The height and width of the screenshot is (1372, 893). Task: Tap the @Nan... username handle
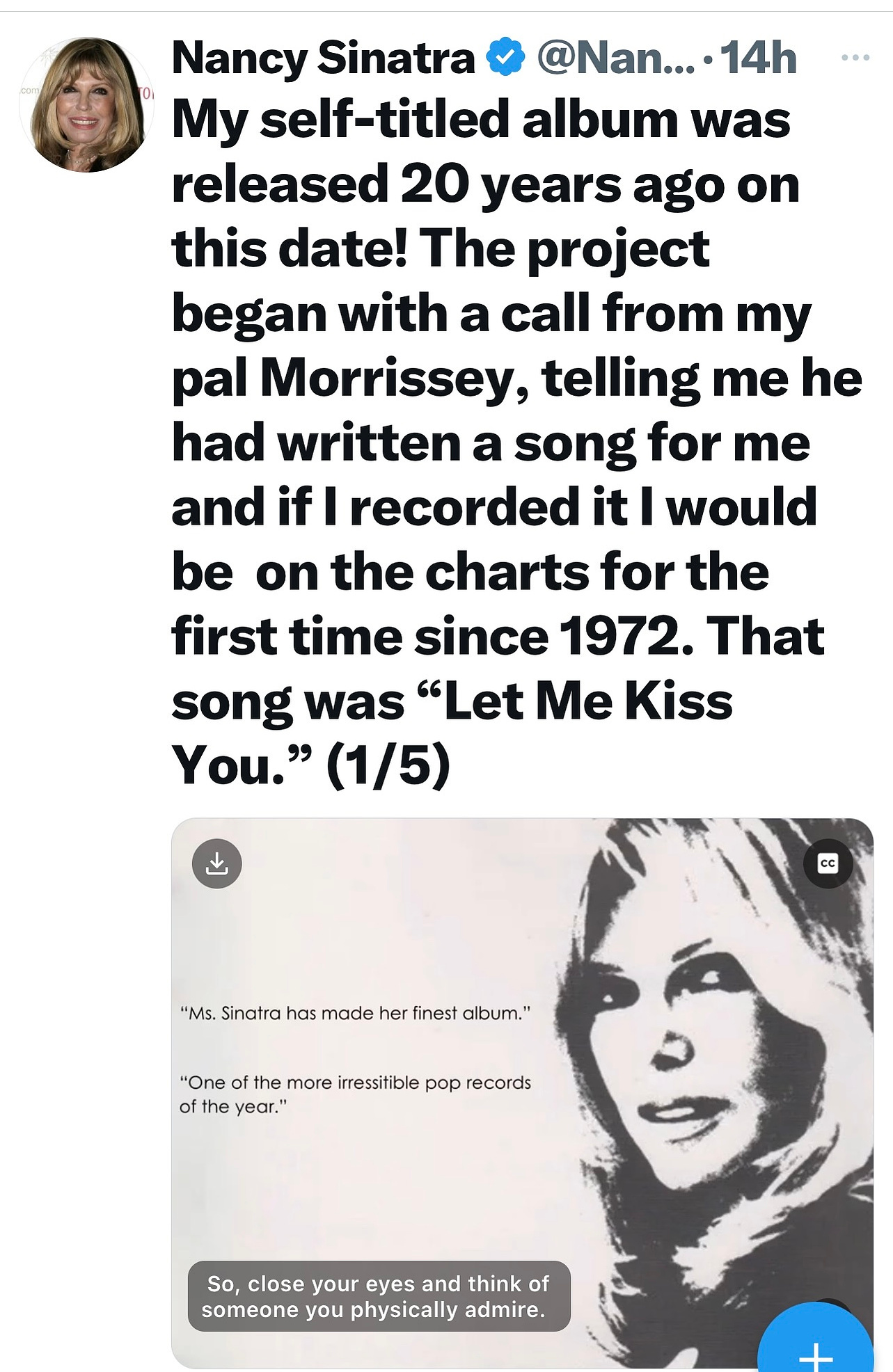tap(616, 58)
